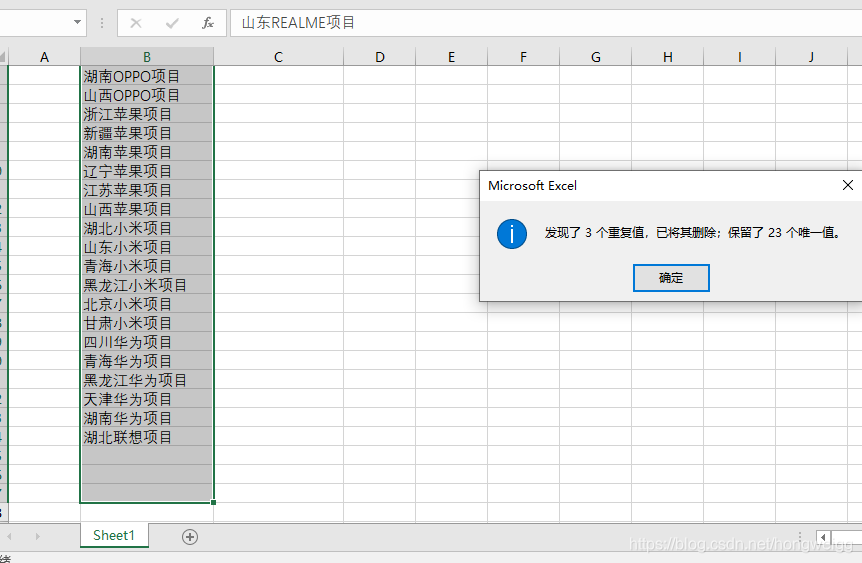Confirm the formula bar entry

tap(172, 23)
